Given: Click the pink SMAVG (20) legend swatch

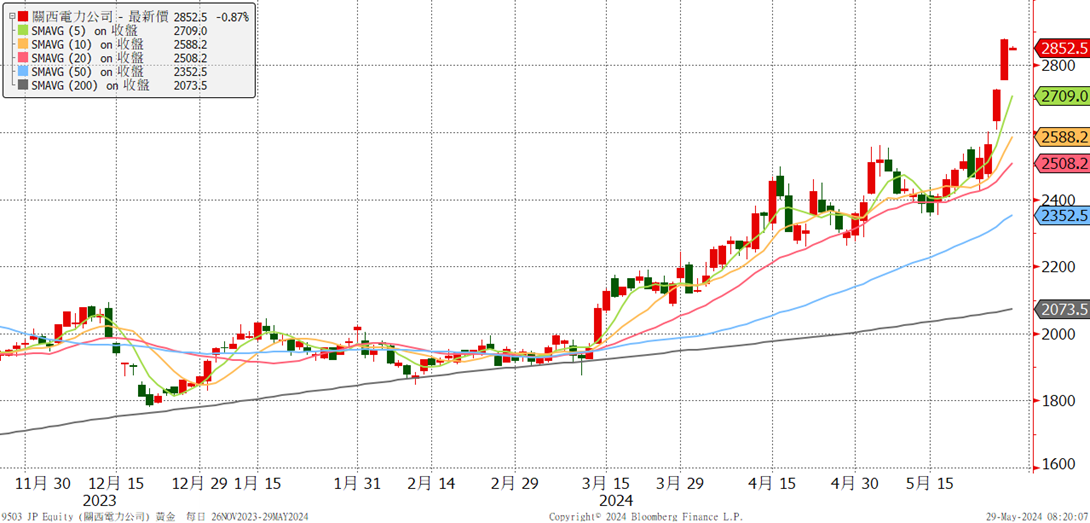Looking at the screenshot, I should (24, 58).
